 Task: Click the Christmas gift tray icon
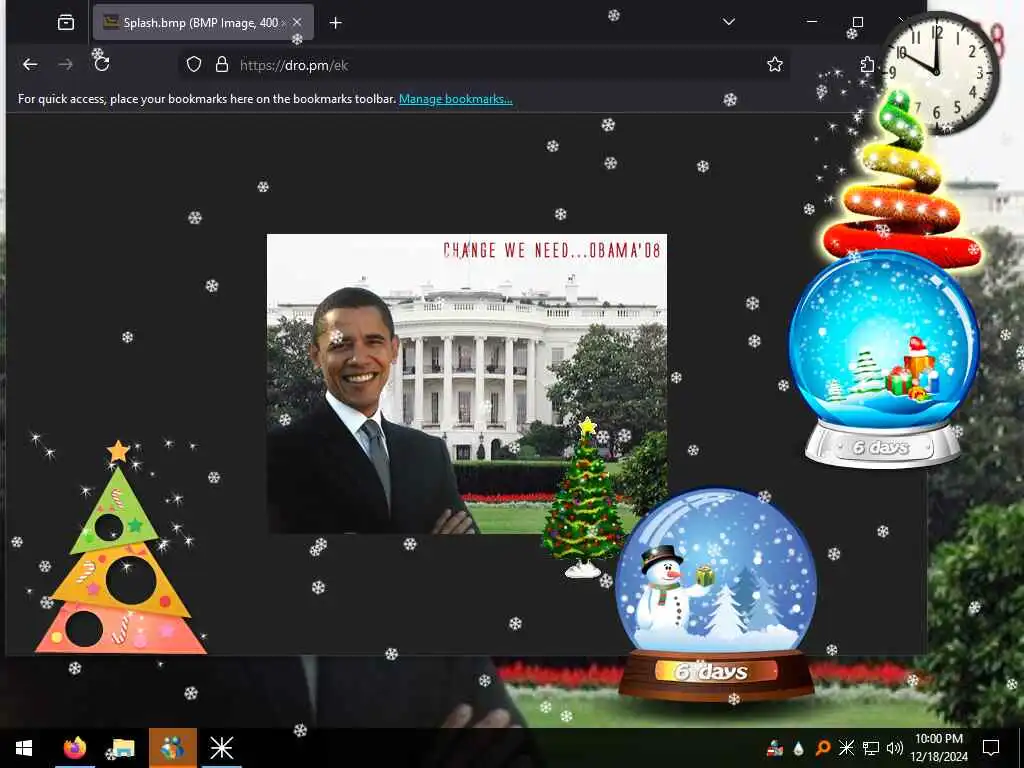pyautogui.click(x=775, y=748)
